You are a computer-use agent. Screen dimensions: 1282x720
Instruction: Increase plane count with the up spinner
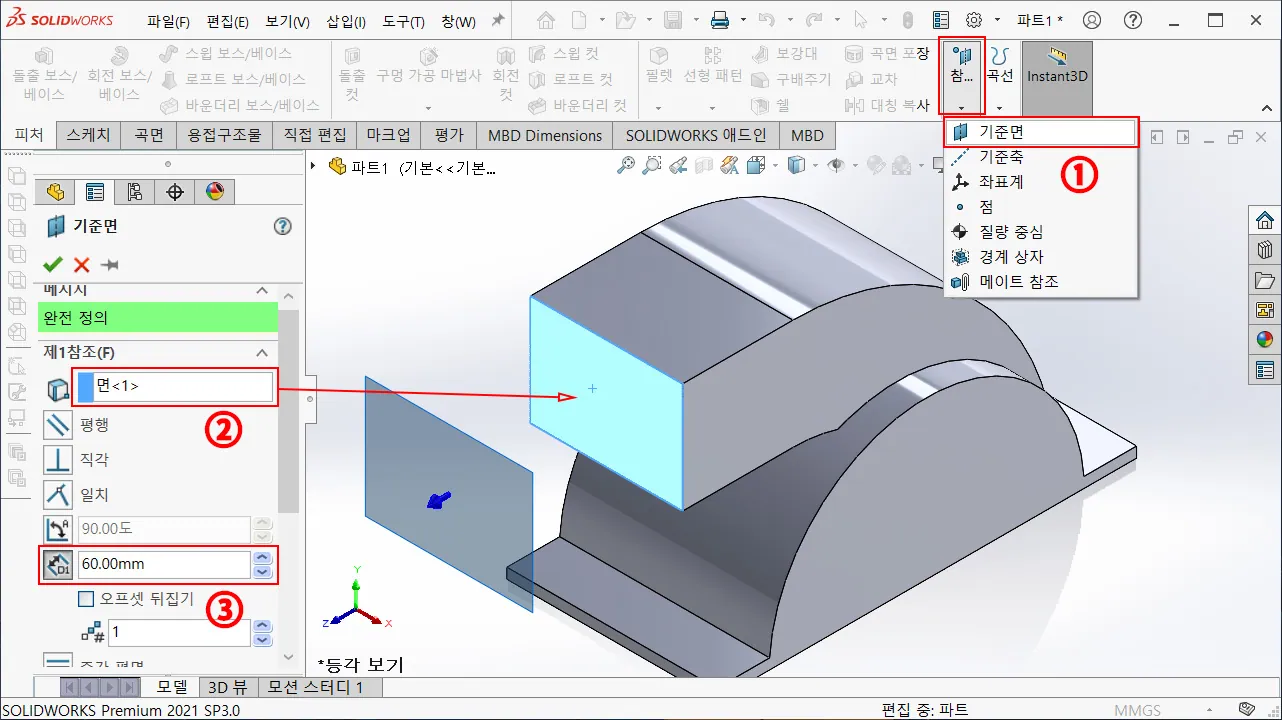(262, 626)
